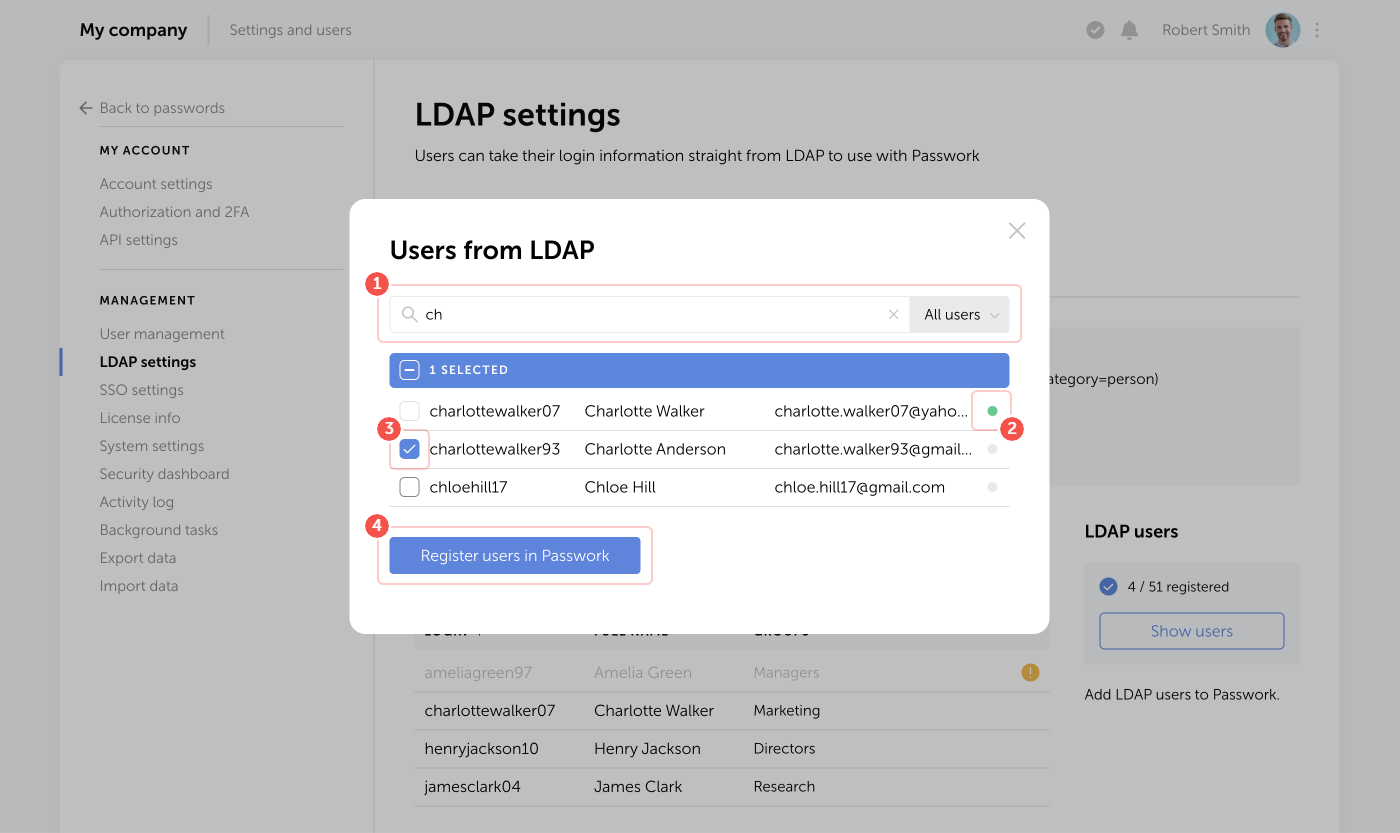The image size is (1400, 833).
Task: Open the three-dot menu beside the avatar
Action: 1317,30
